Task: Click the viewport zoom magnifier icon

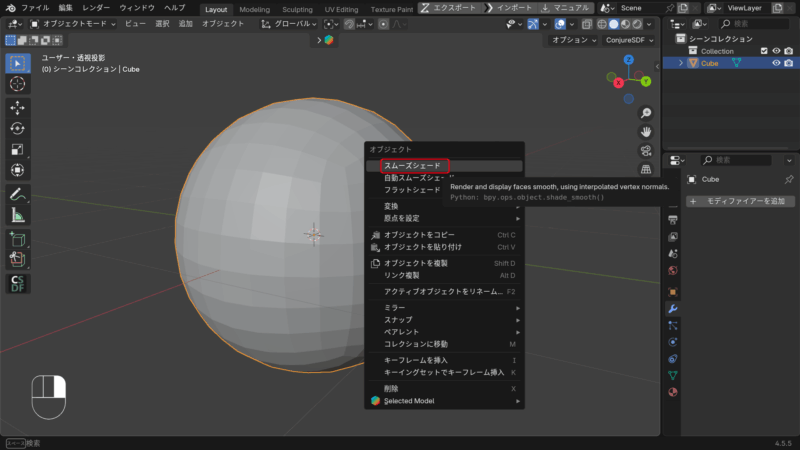Action: (647, 113)
